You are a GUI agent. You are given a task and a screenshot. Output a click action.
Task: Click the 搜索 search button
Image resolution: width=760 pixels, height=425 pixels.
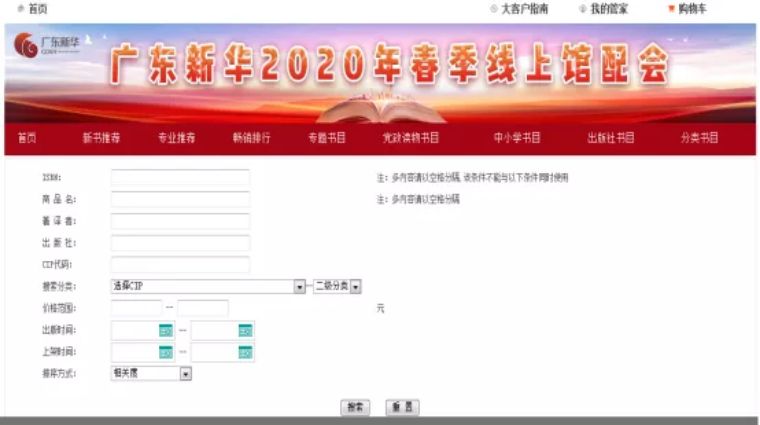click(x=355, y=407)
